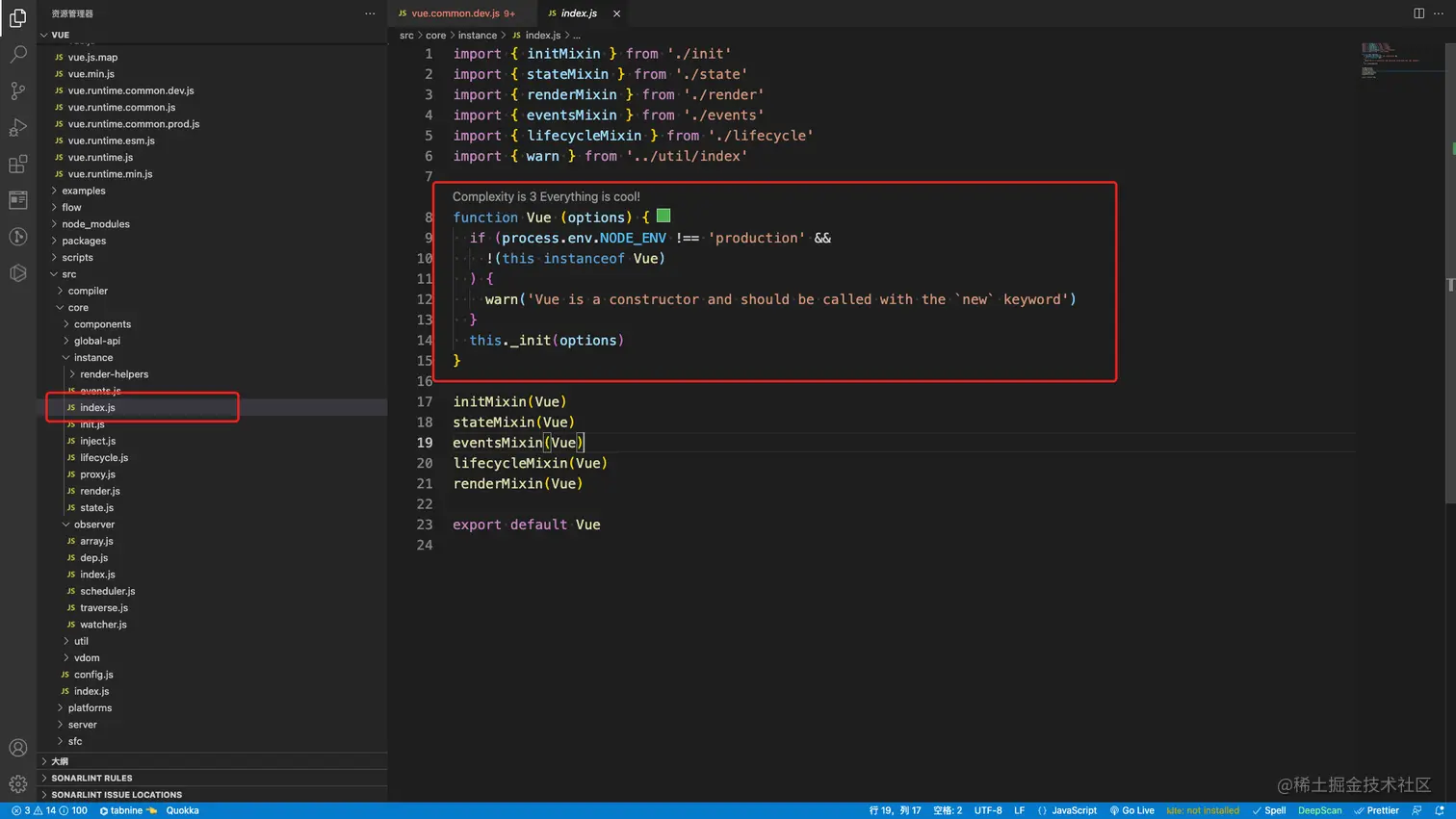
Task: Click the window-layout icon below Extensions
Action: [x=17, y=200]
